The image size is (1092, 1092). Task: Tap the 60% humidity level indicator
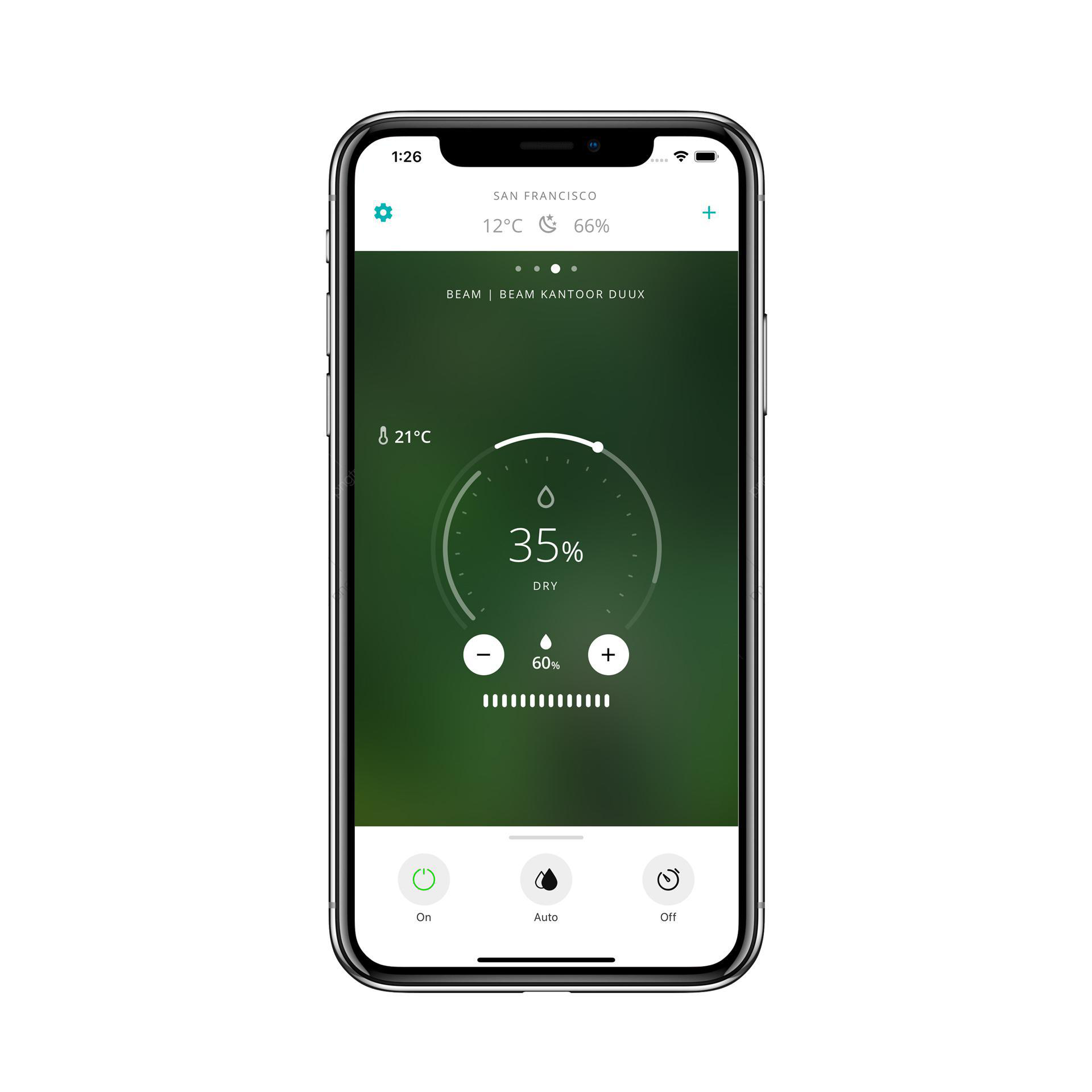click(545, 660)
